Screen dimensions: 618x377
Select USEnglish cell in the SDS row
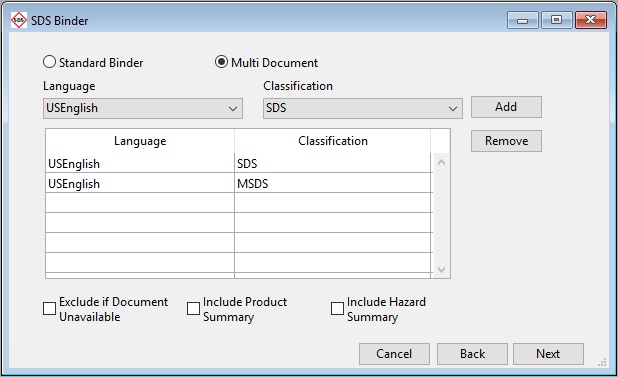click(x=140, y=163)
